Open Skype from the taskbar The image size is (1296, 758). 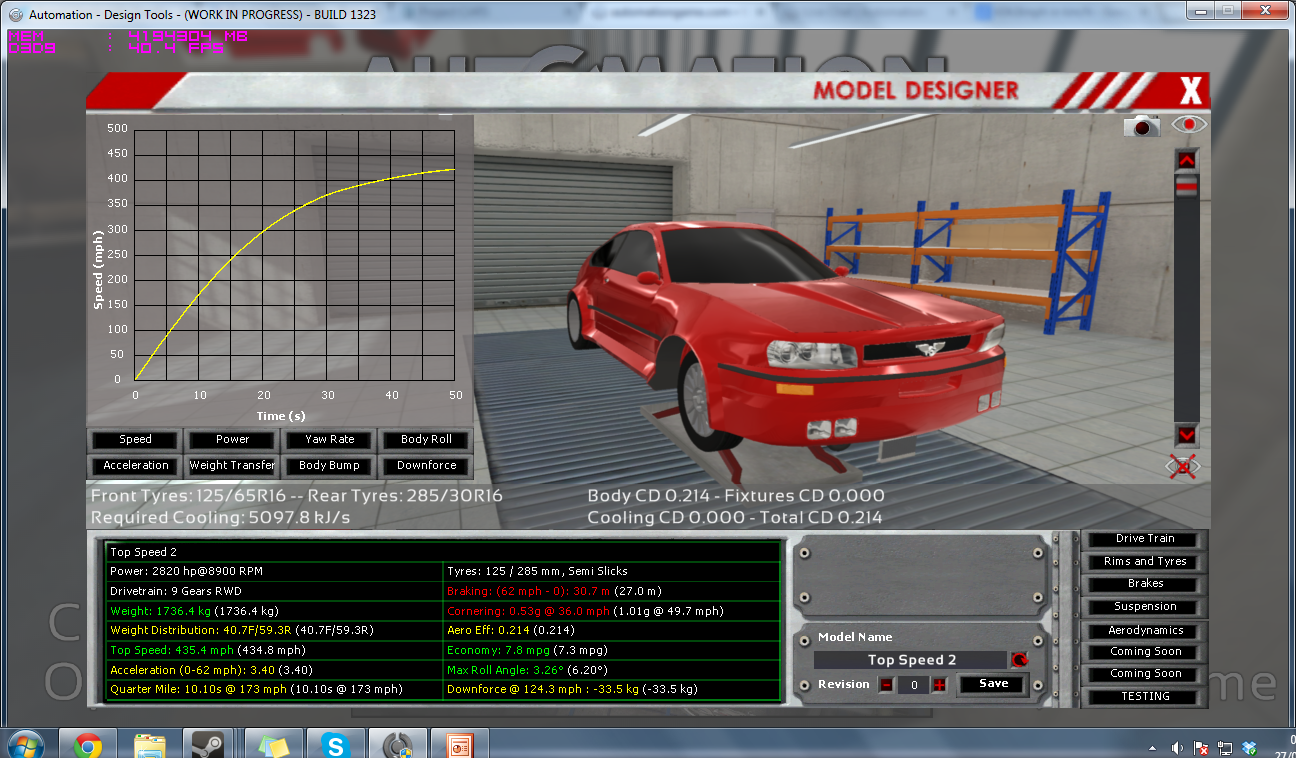pos(335,745)
